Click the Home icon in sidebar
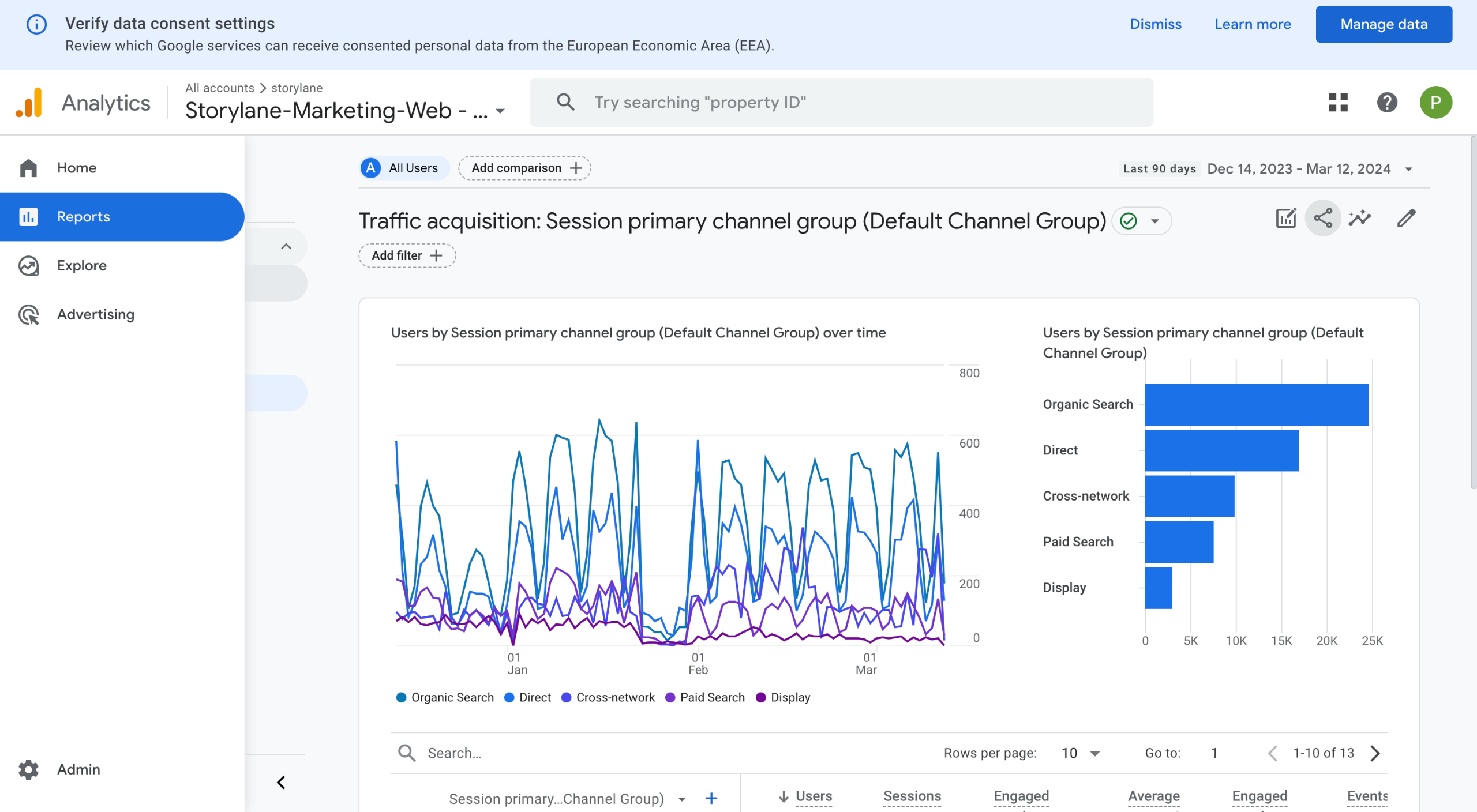1477x812 pixels. pos(28,168)
